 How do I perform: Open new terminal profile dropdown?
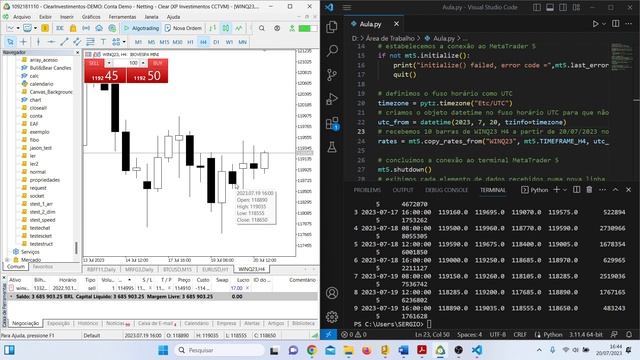coord(565,190)
